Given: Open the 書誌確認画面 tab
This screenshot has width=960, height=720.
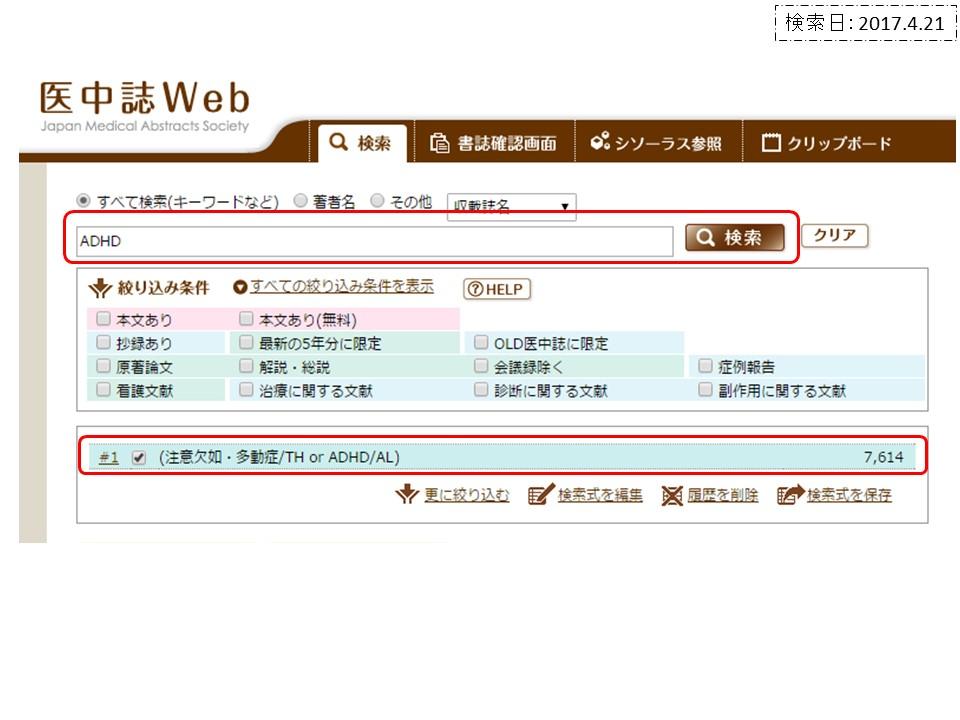Looking at the screenshot, I should (494, 143).
